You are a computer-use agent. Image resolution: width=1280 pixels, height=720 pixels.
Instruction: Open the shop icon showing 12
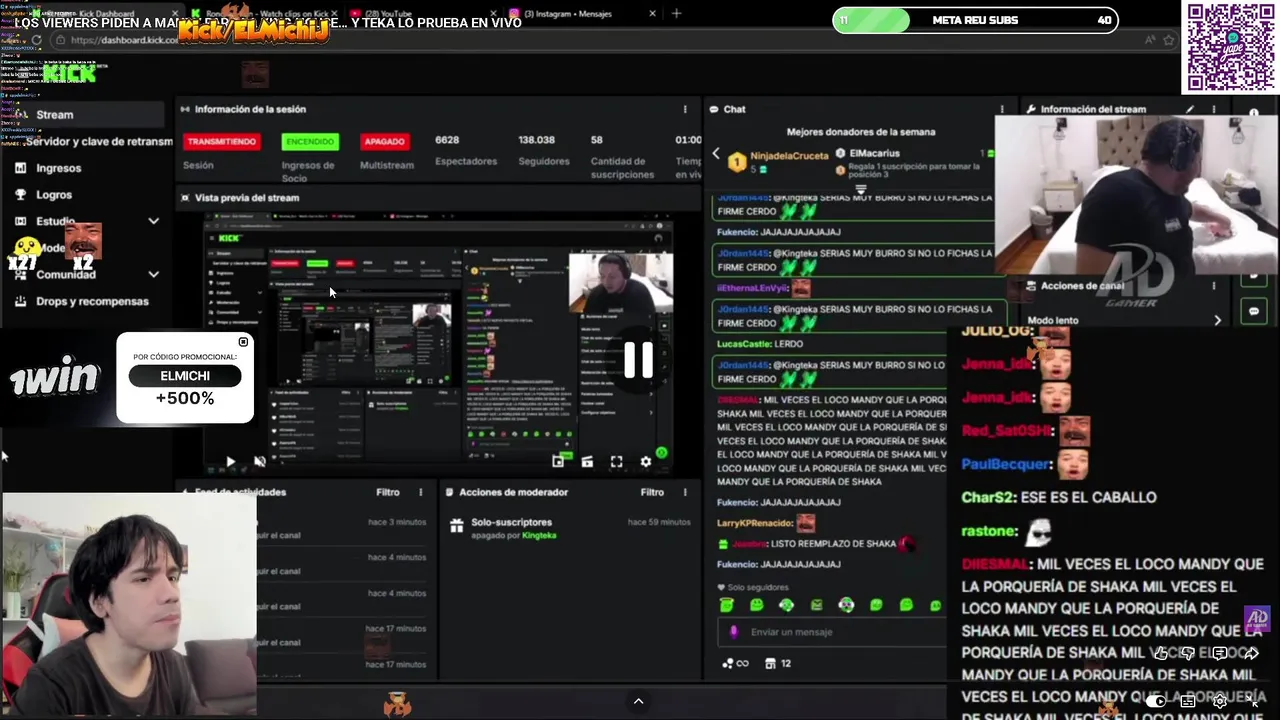(x=778, y=663)
